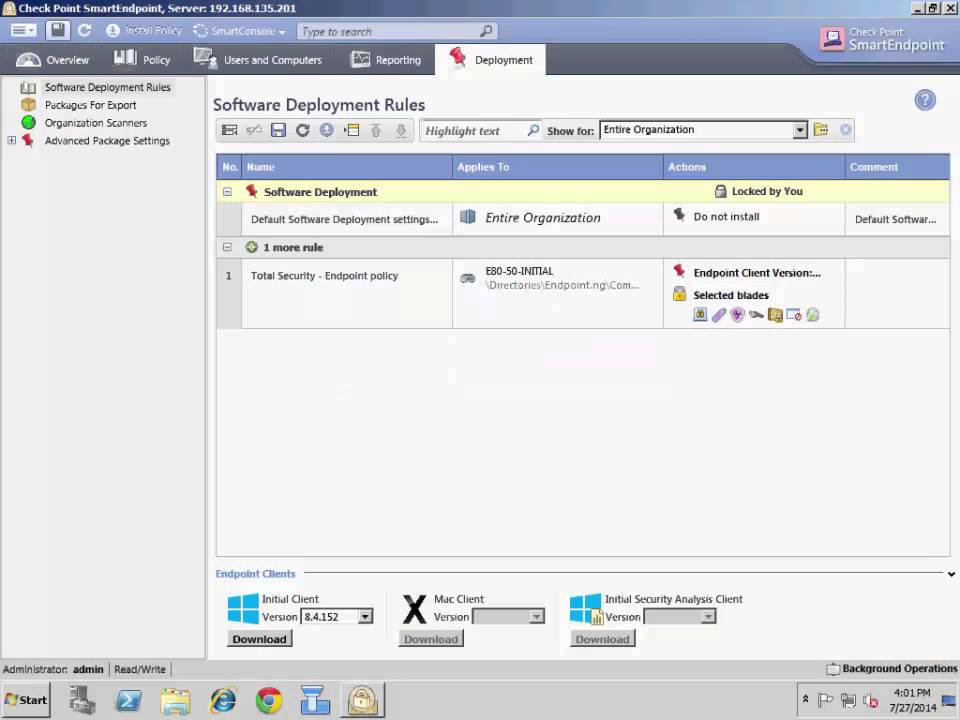Open Initial Client Version 8.4.152 dropdown
The image size is (960, 720).
tap(365, 617)
